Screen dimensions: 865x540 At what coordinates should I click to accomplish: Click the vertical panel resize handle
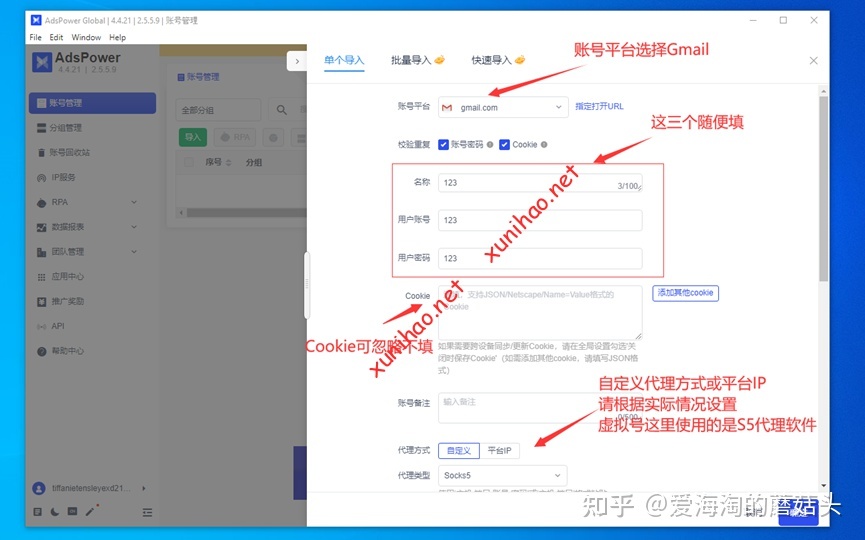307,285
